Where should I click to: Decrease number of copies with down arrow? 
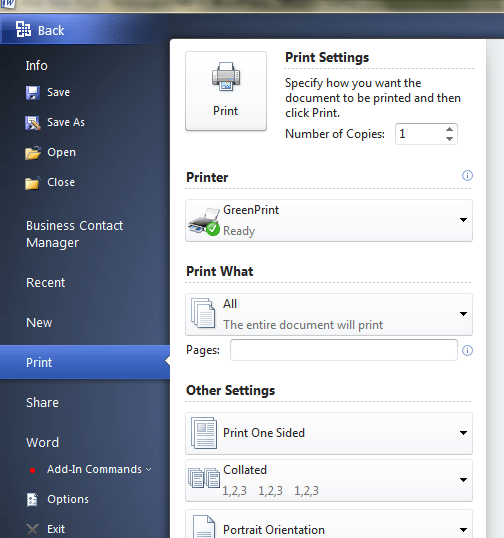click(x=449, y=139)
